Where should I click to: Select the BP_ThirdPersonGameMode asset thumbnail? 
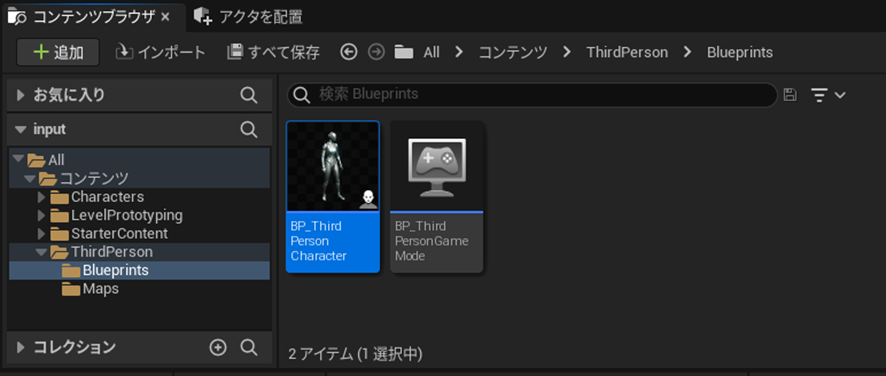tap(437, 167)
